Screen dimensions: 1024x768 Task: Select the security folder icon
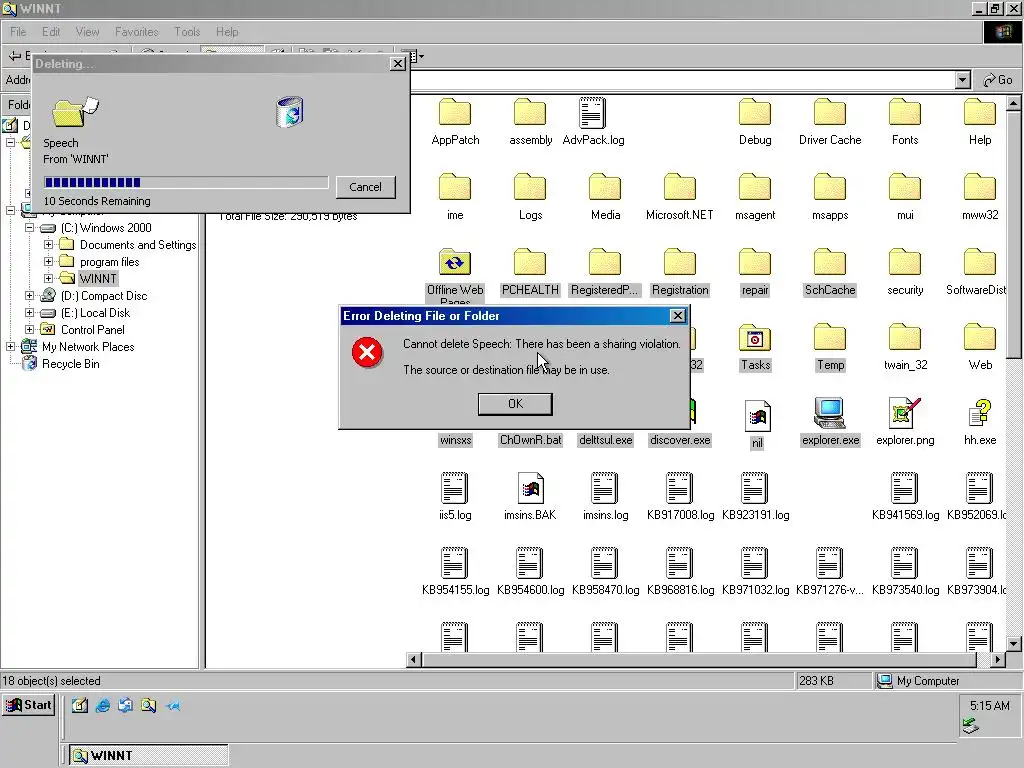904,262
